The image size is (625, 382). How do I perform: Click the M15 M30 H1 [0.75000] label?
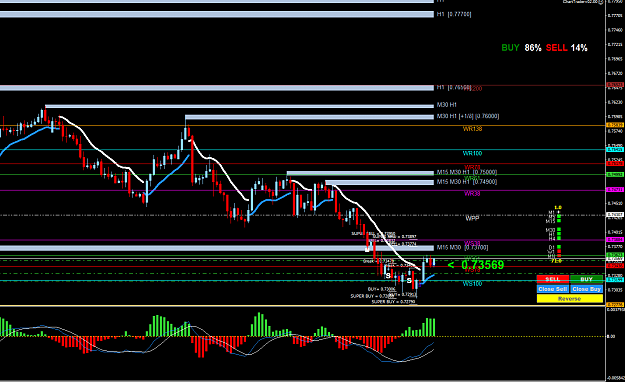(467, 172)
